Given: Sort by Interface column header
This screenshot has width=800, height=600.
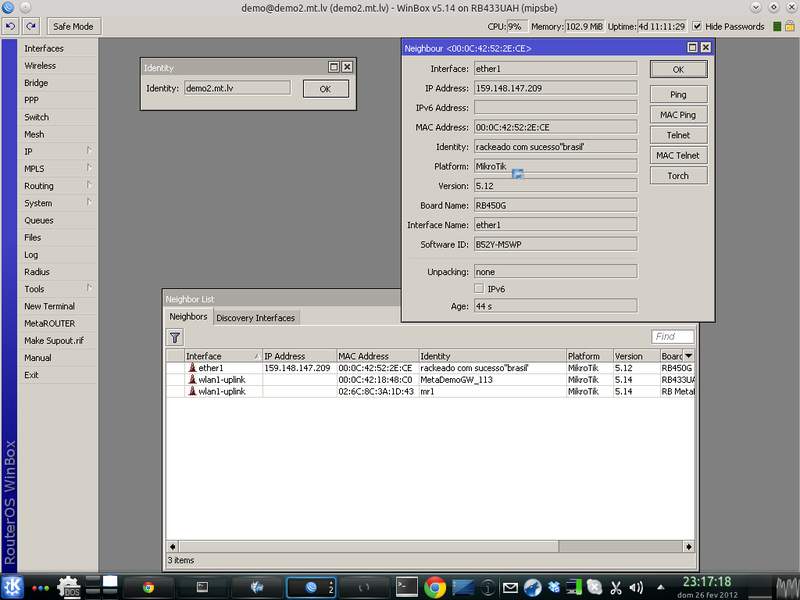Looking at the screenshot, I should click(222, 356).
